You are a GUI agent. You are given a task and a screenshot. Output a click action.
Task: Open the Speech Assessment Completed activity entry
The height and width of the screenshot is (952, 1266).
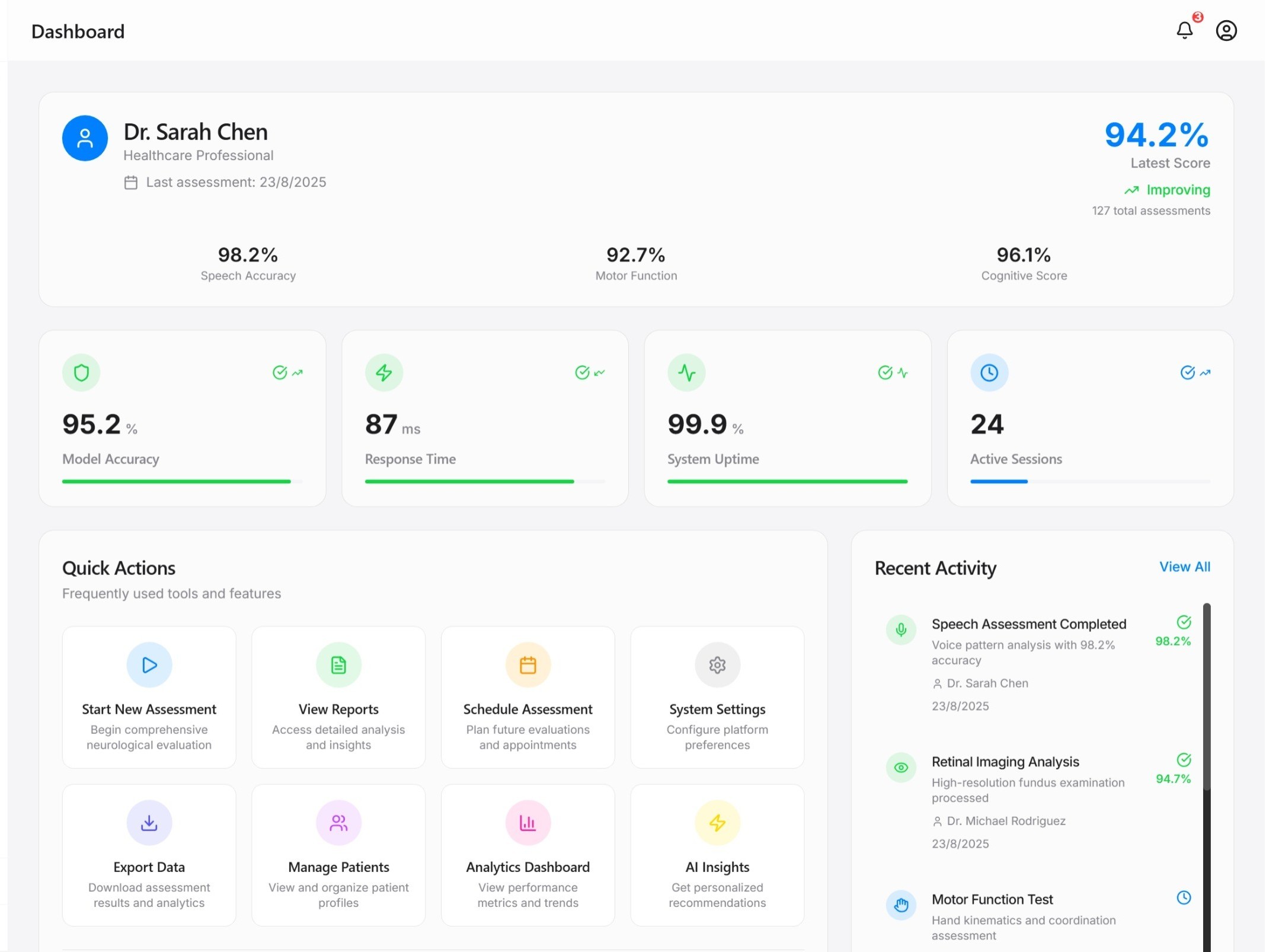[1028, 624]
